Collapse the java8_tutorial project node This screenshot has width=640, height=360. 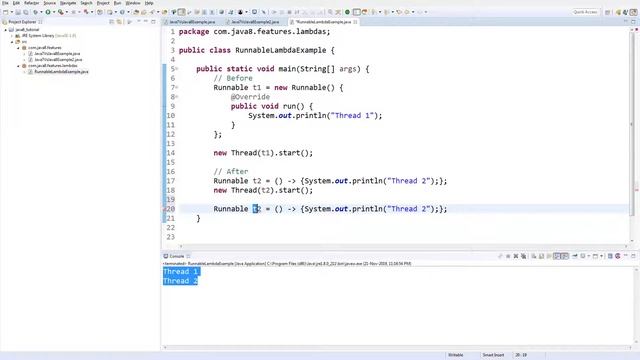tap(6, 30)
